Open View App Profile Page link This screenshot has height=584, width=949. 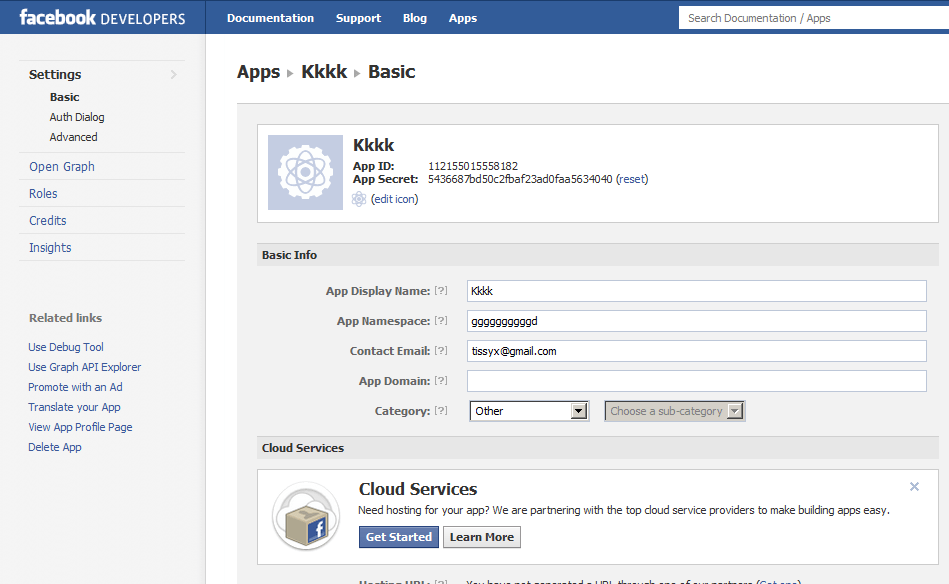80,427
